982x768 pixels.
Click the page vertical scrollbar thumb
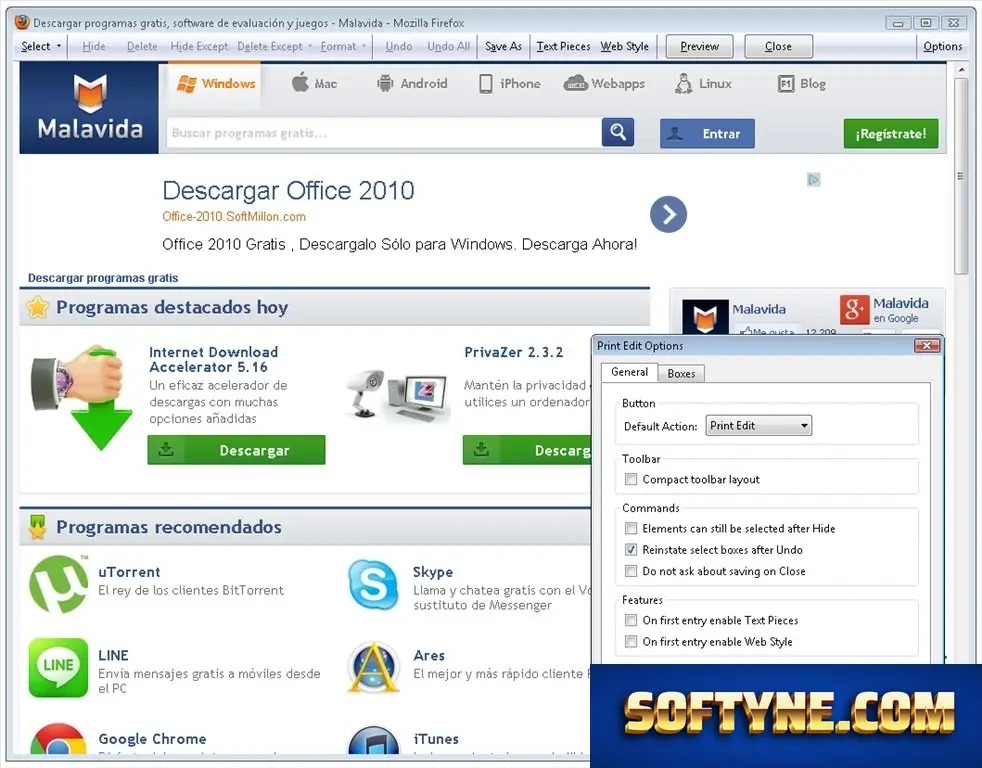tap(961, 176)
